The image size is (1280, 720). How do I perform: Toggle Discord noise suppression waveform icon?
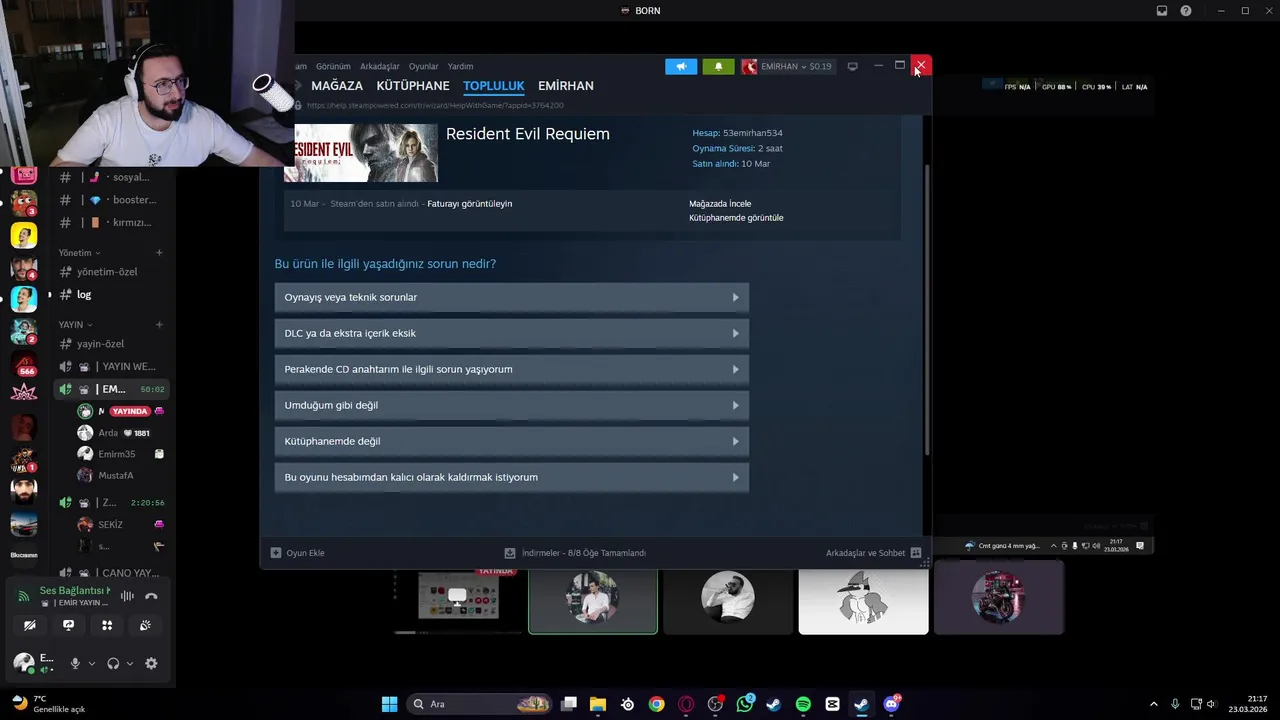(127, 596)
